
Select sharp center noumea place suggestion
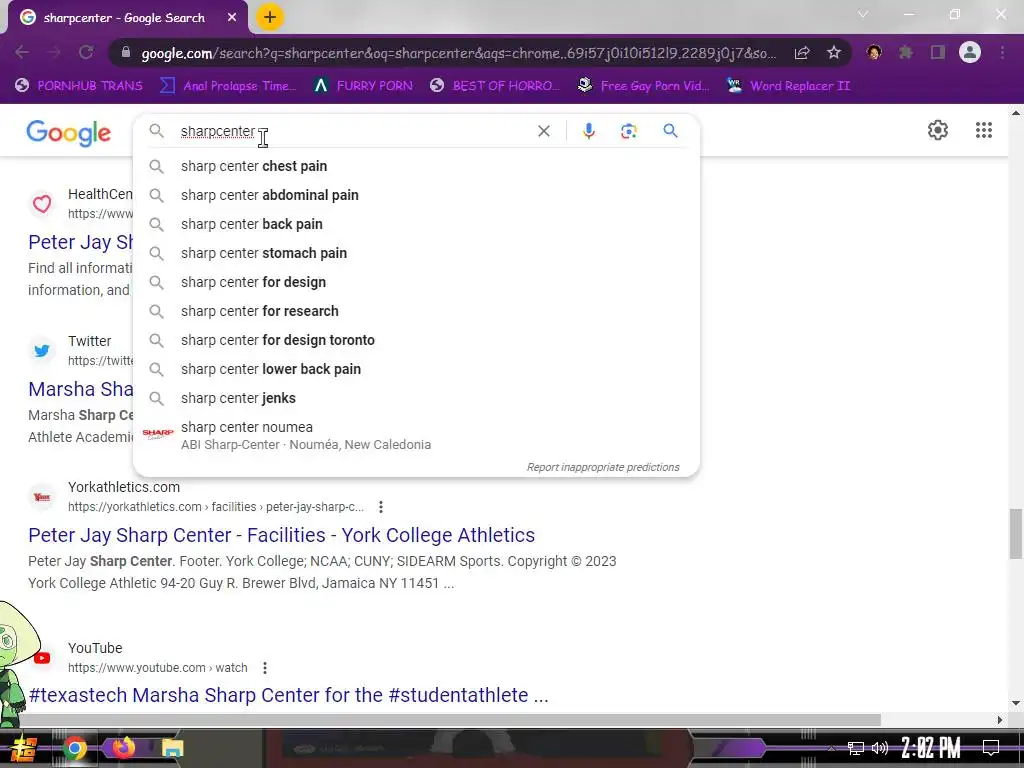click(416, 435)
